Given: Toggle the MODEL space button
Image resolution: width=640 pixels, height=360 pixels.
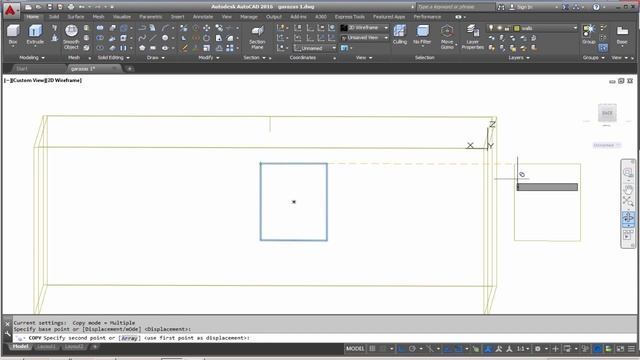Looking at the screenshot, I should 355,349.
